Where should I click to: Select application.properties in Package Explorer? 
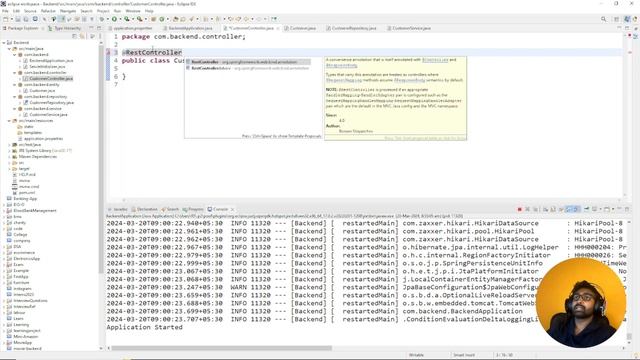pos(40,139)
